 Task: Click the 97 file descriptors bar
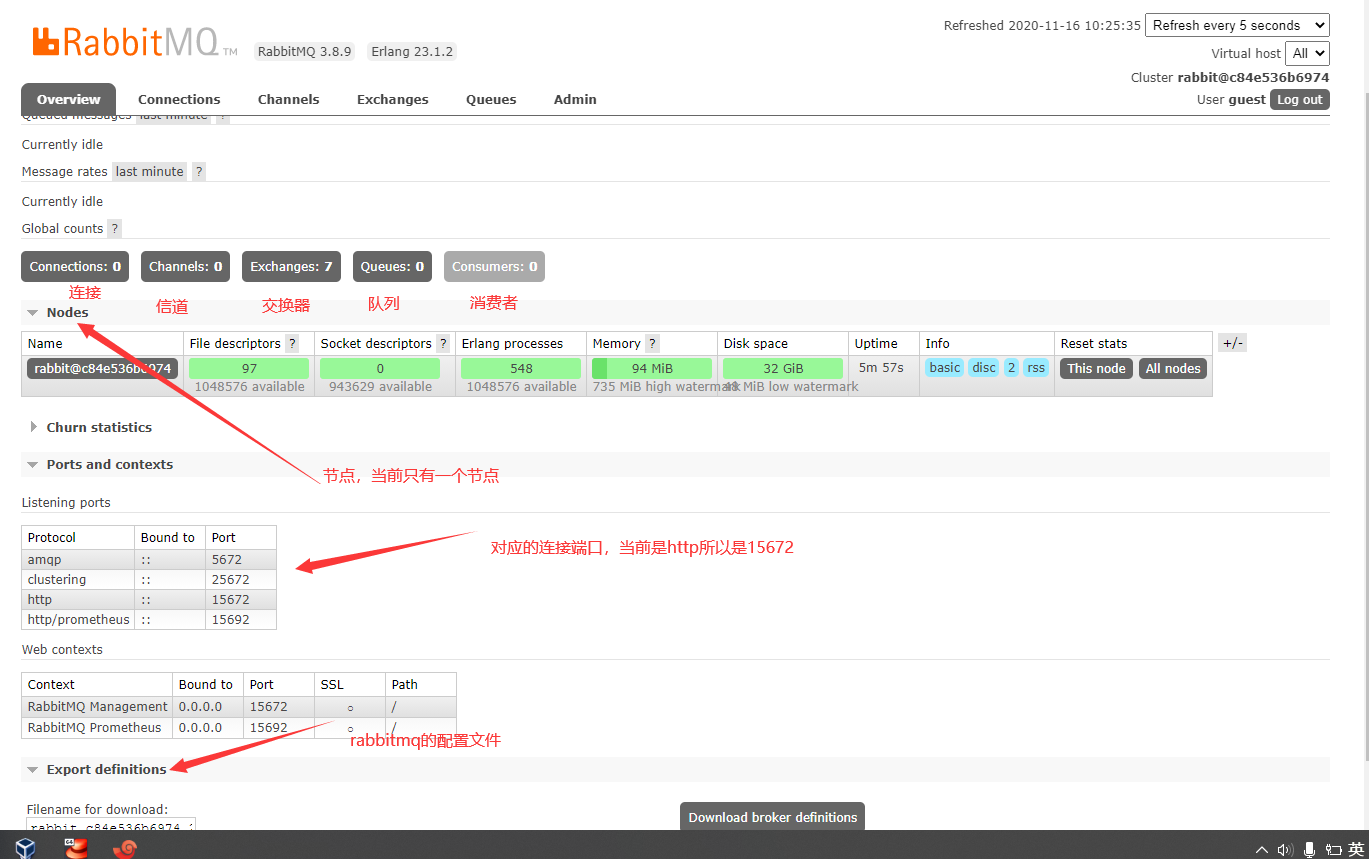(249, 368)
